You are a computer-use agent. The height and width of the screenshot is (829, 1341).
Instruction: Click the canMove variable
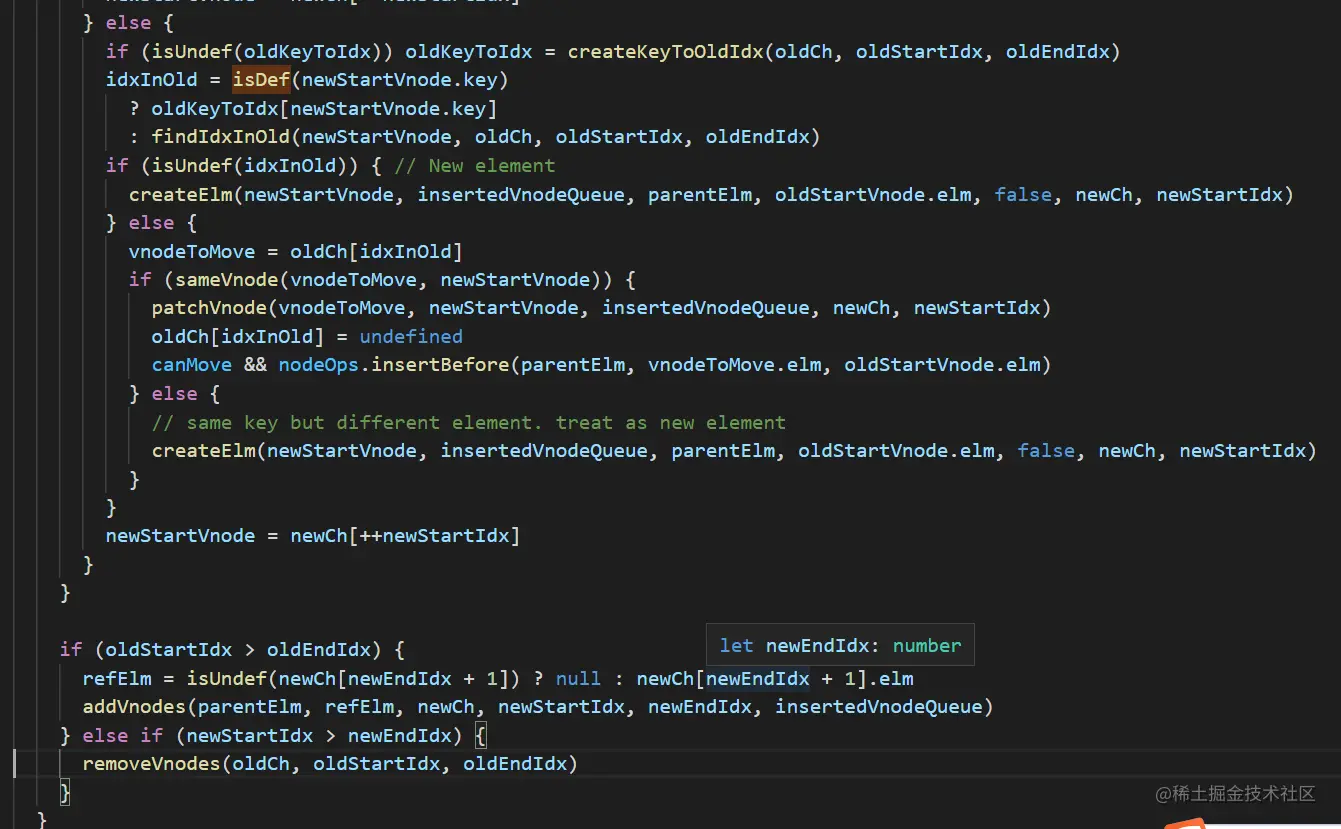(x=192, y=365)
